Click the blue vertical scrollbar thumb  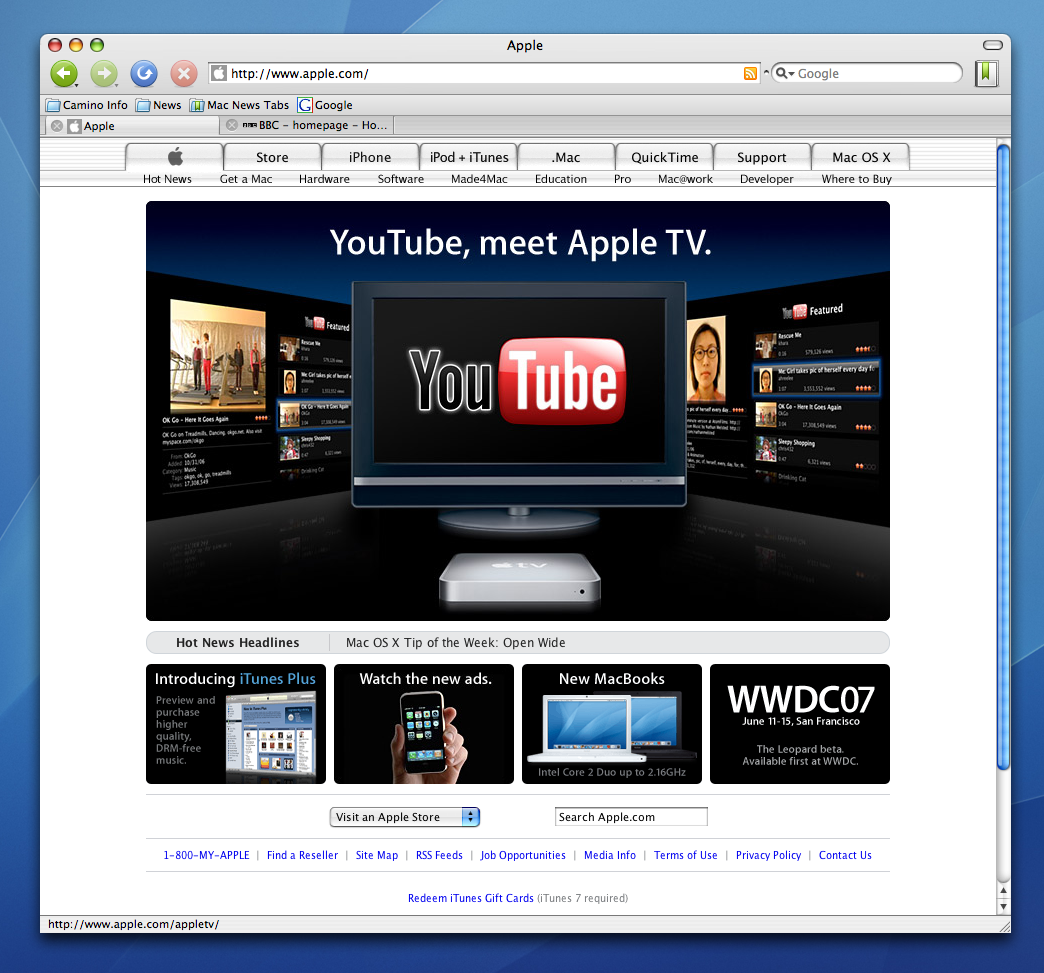pyautogui.click(x=1003, y=457)
